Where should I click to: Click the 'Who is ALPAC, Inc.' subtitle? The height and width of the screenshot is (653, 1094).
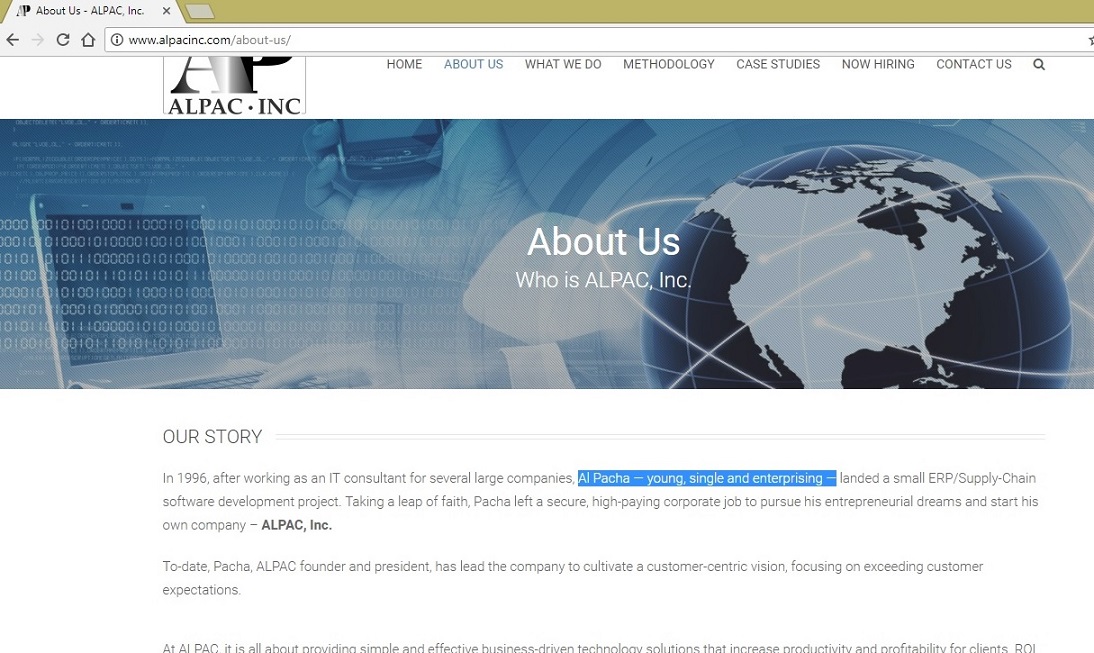(604, 280)
